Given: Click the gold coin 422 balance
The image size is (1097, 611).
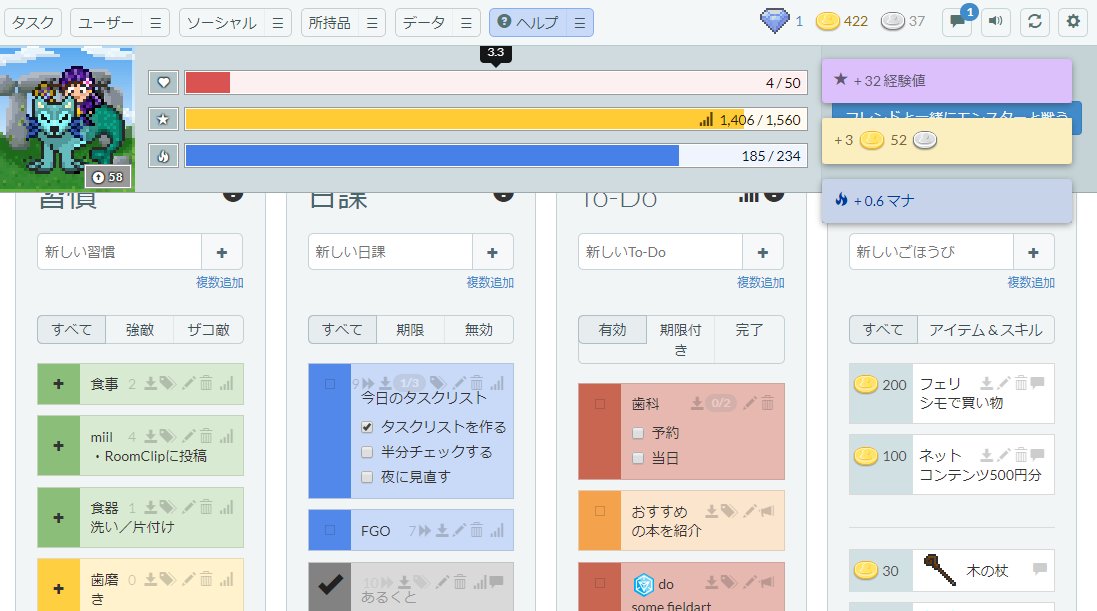Looking at the screenshot, I should click(x=842, y=22).
